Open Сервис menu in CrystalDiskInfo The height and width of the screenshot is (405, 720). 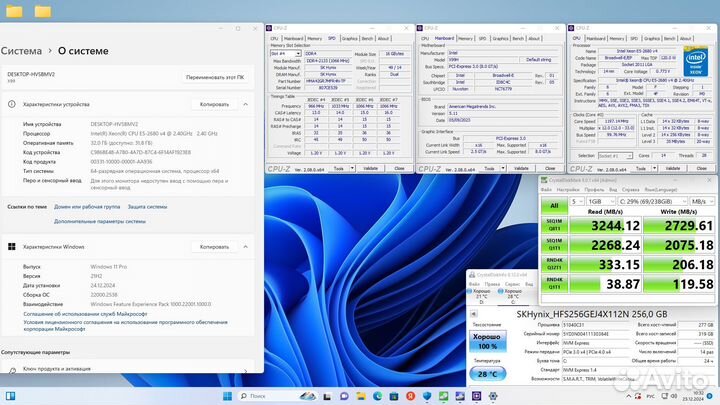[x=512, y=284]
